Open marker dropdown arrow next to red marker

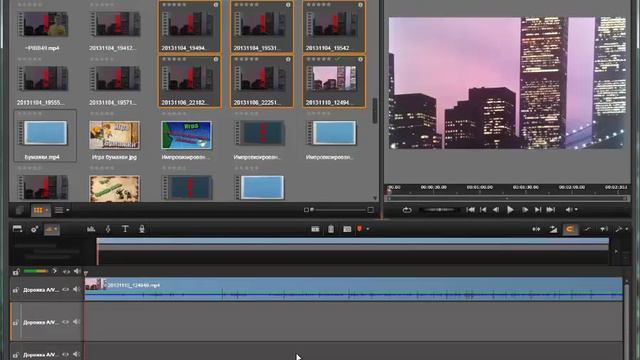pos(368,229)
